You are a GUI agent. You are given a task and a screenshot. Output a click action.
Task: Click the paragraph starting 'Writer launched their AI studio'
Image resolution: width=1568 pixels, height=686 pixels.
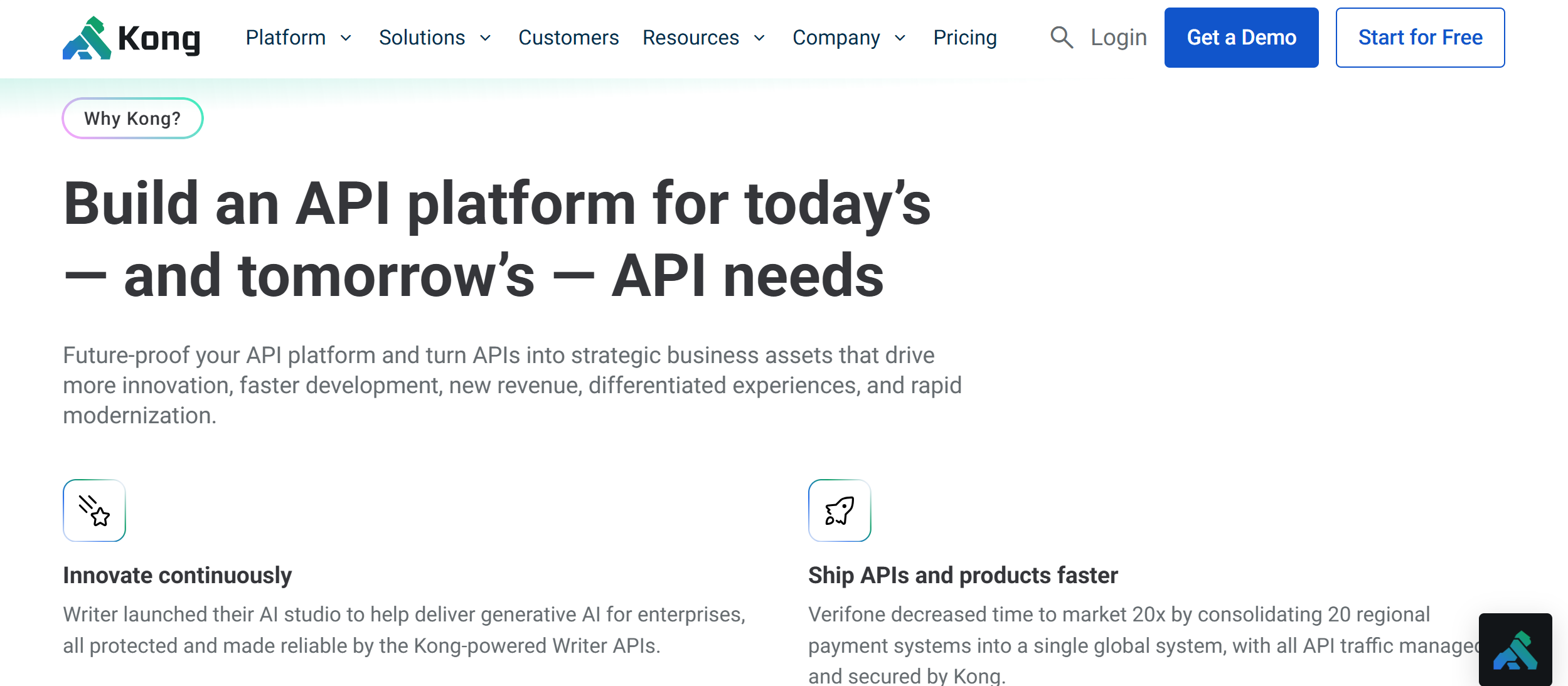click(x=404, y=630)
